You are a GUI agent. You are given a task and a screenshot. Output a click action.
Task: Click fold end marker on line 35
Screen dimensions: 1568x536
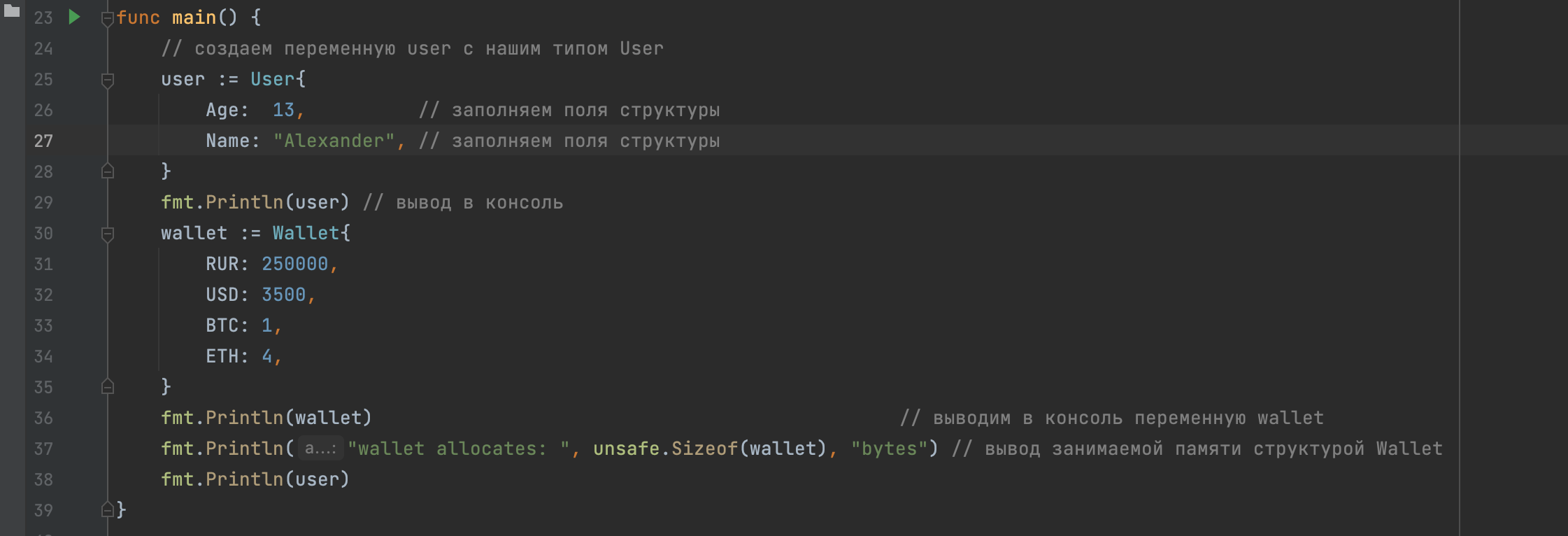[x=108, y=387]
